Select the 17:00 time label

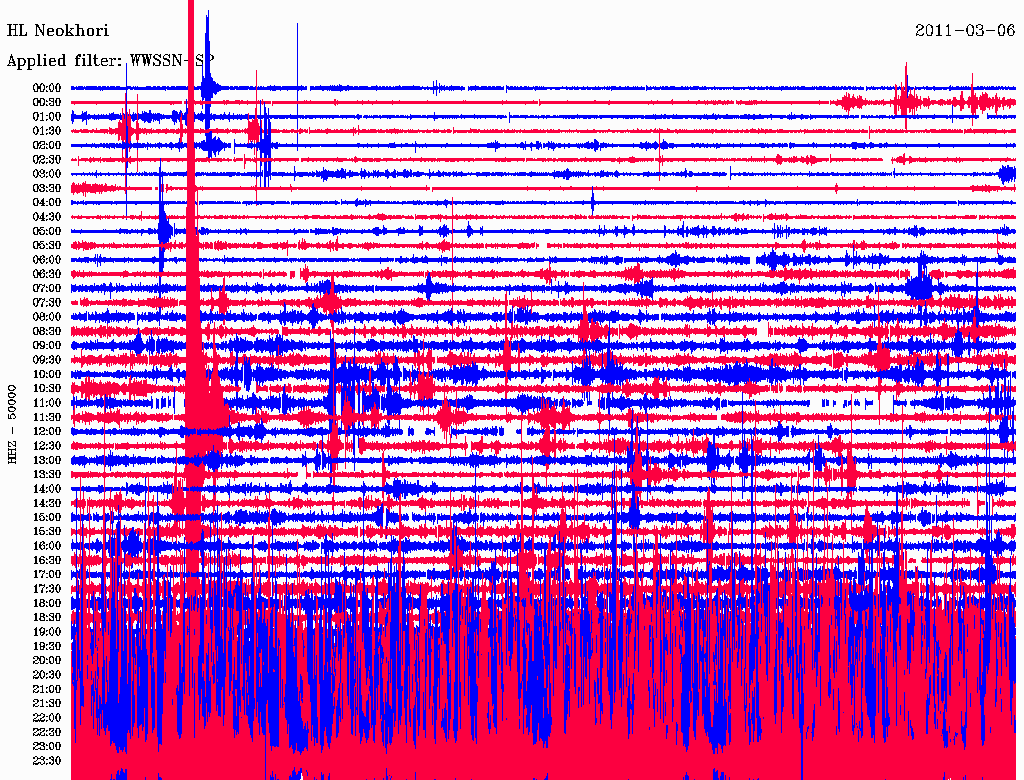click(x=47, y=575)
